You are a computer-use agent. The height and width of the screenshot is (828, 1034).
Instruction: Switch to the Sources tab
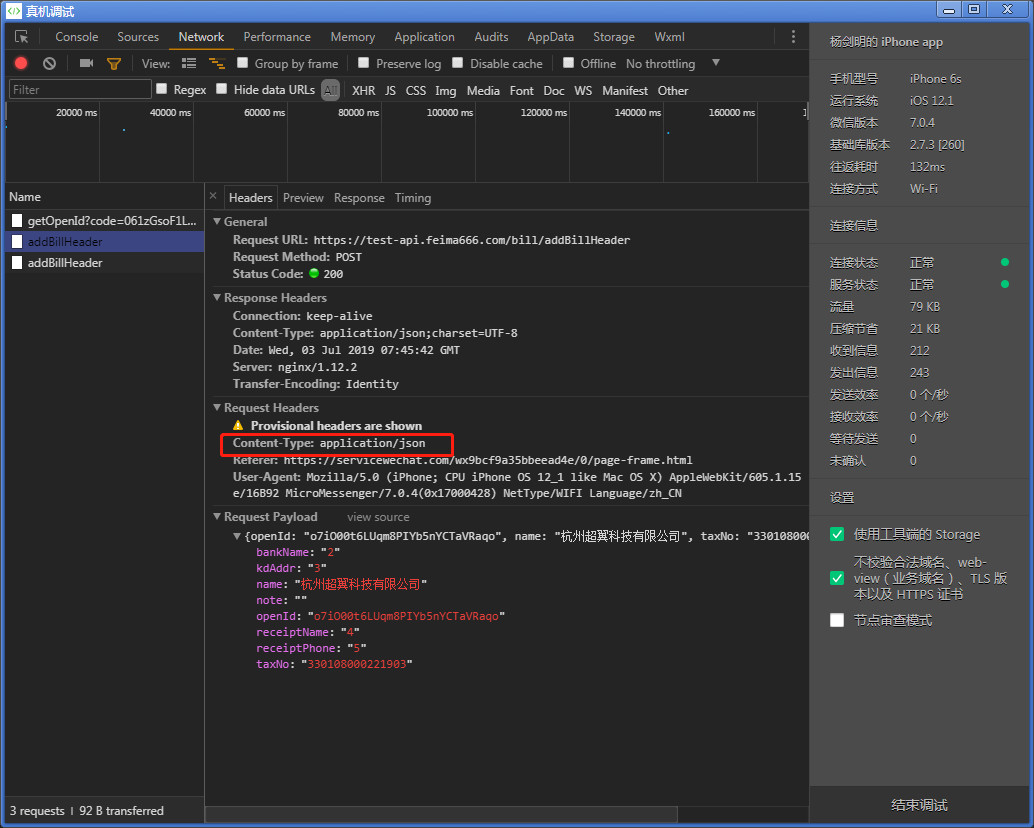pyautogui.click(x=138, y=37)
